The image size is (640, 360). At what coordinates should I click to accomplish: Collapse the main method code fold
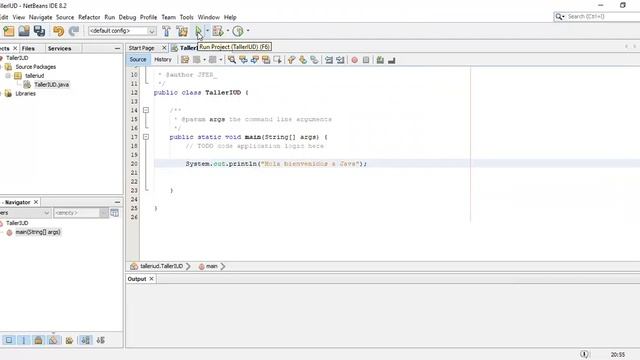(146, 137)
